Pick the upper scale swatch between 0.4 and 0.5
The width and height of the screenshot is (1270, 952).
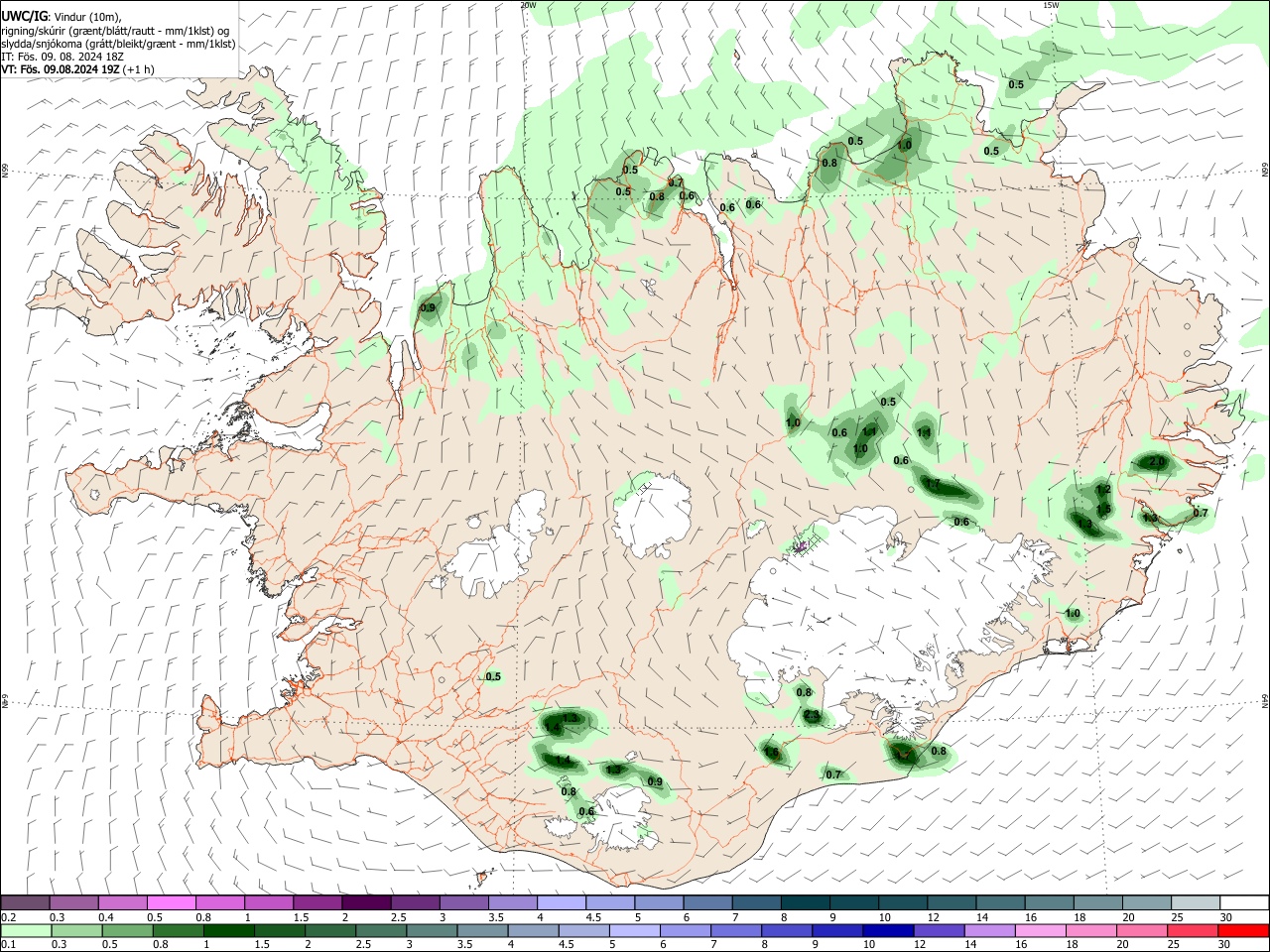click(122, 902)
